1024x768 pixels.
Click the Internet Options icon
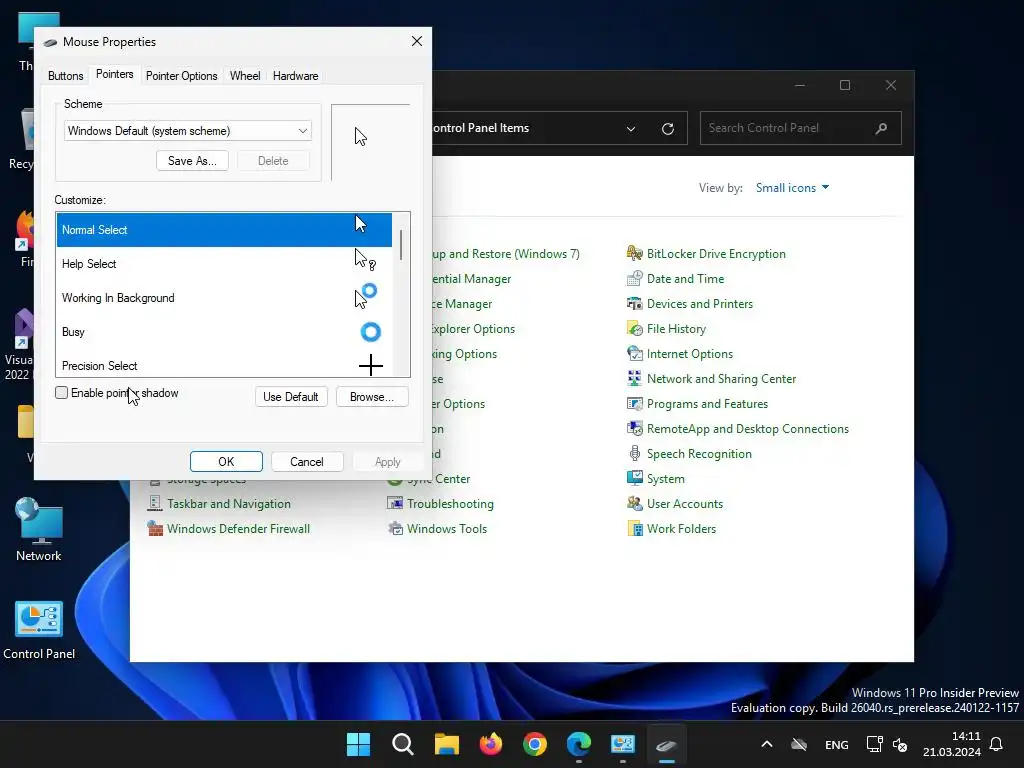point(634,353)
